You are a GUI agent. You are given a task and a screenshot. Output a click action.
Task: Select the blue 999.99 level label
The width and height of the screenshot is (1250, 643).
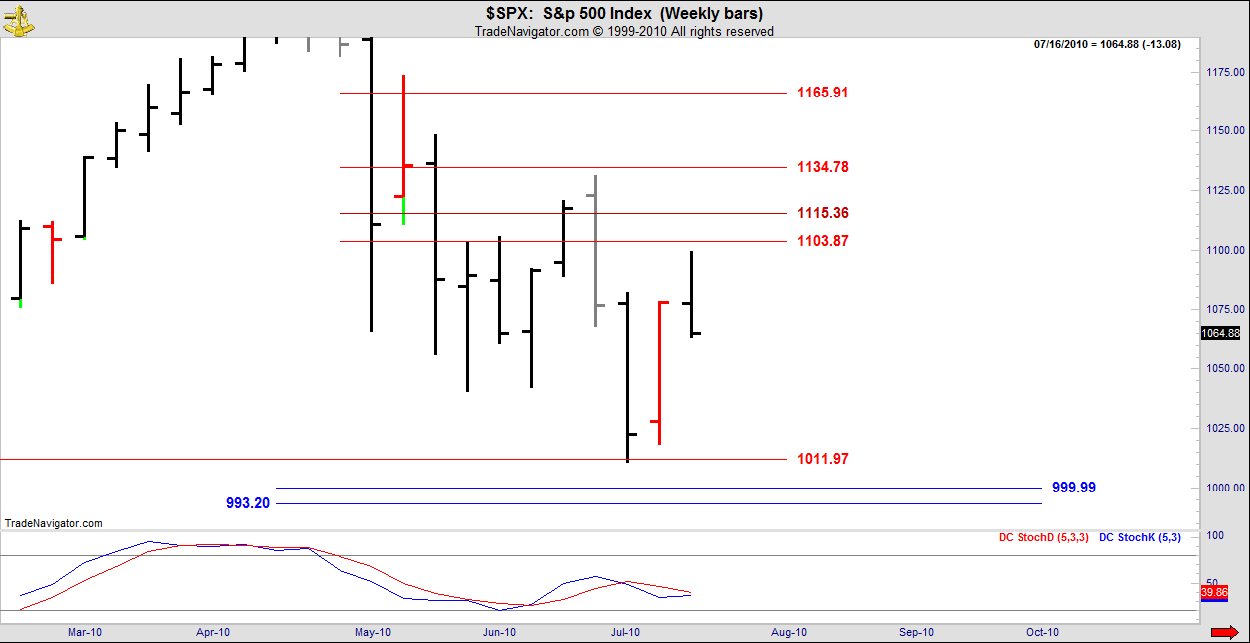pos(1074,488)
